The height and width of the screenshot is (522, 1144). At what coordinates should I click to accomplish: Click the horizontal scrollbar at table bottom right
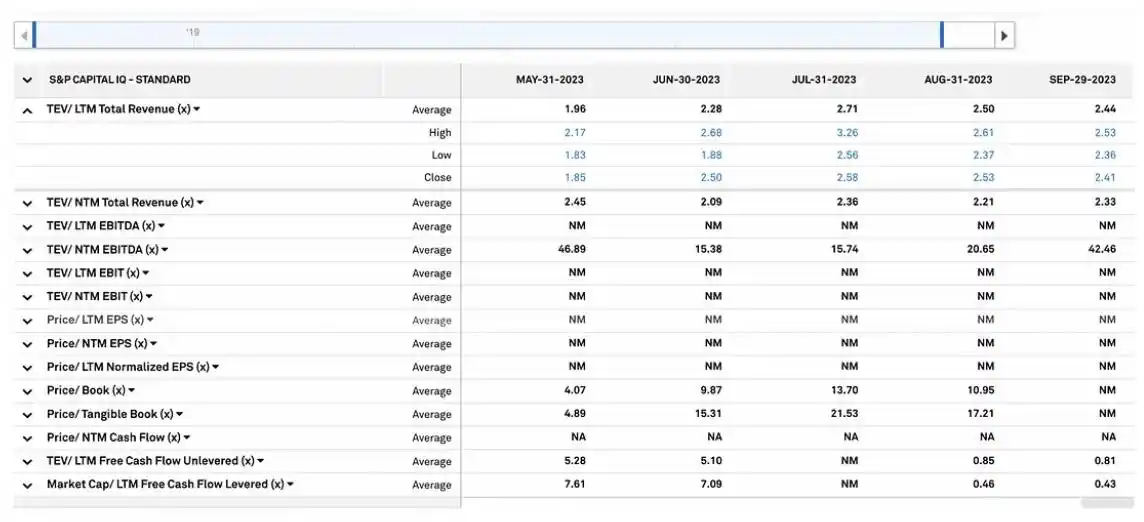(1105, 503)
